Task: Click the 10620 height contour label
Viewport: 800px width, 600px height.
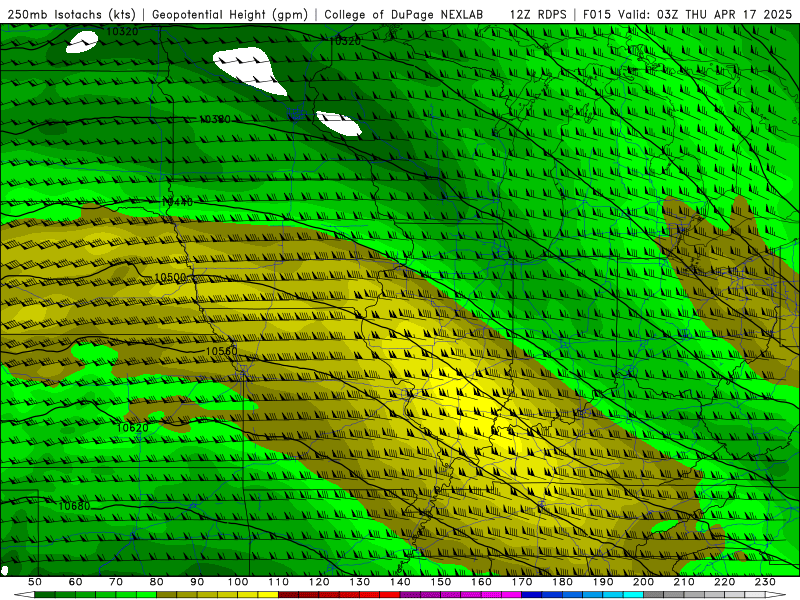Action: point(133,428)
